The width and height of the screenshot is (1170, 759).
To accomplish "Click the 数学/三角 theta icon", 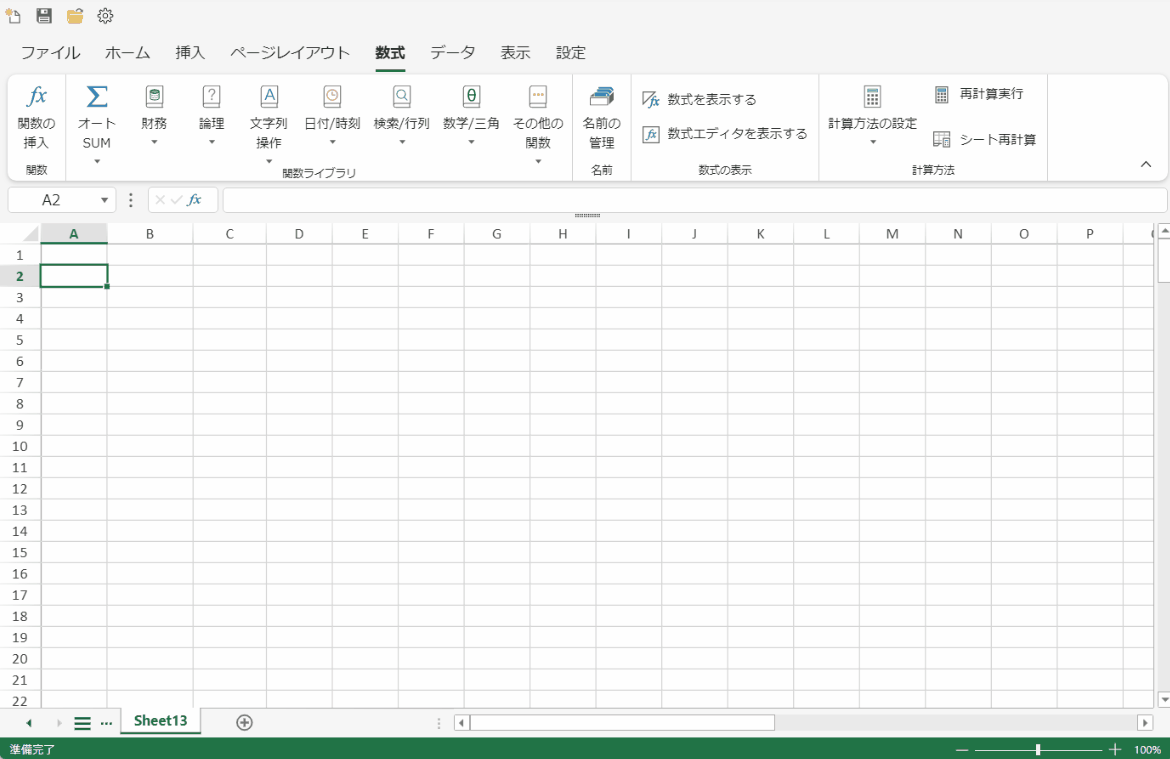I will point(471,96).
